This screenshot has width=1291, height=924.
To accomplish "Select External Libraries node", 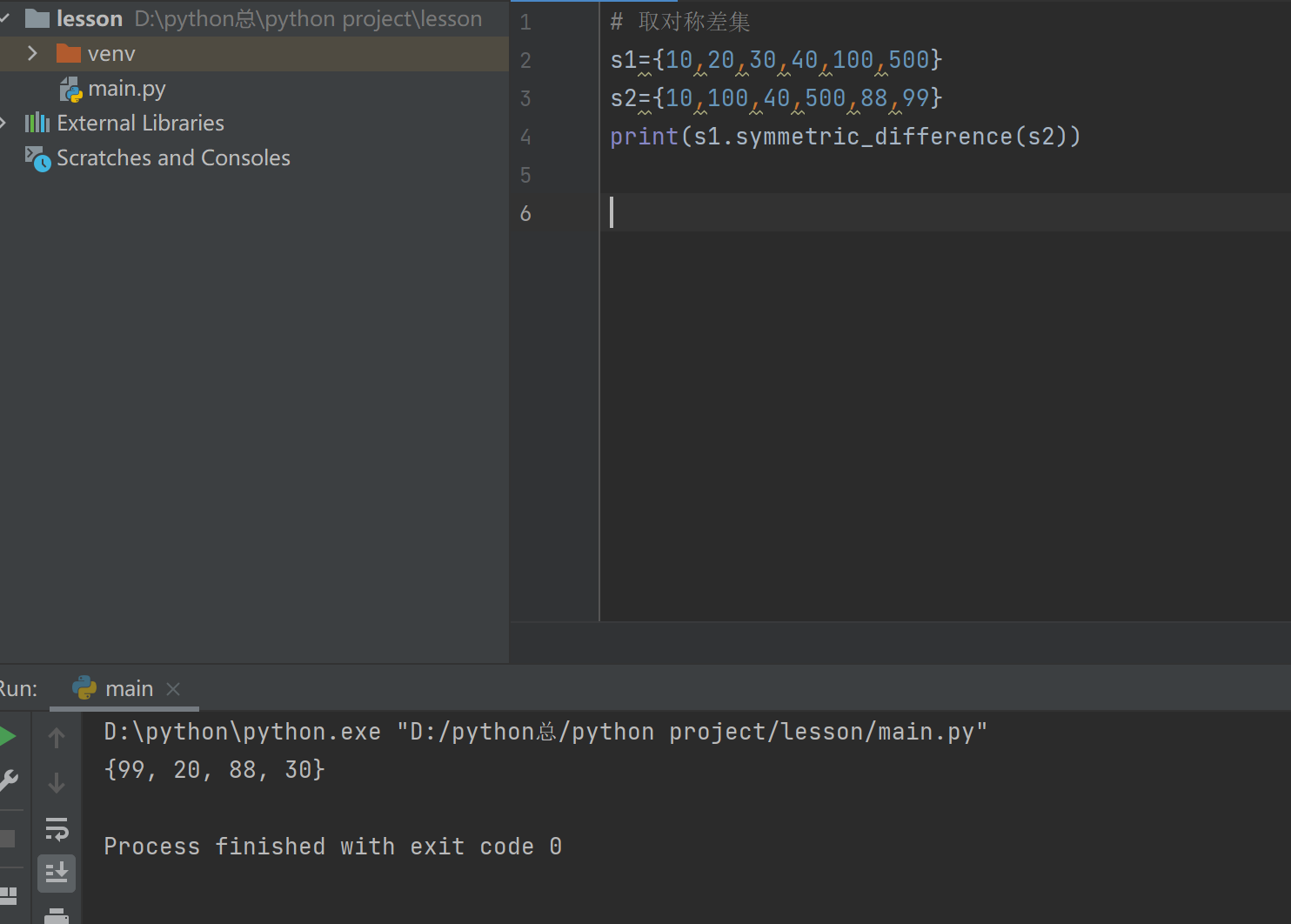I will tap(140, 124).
